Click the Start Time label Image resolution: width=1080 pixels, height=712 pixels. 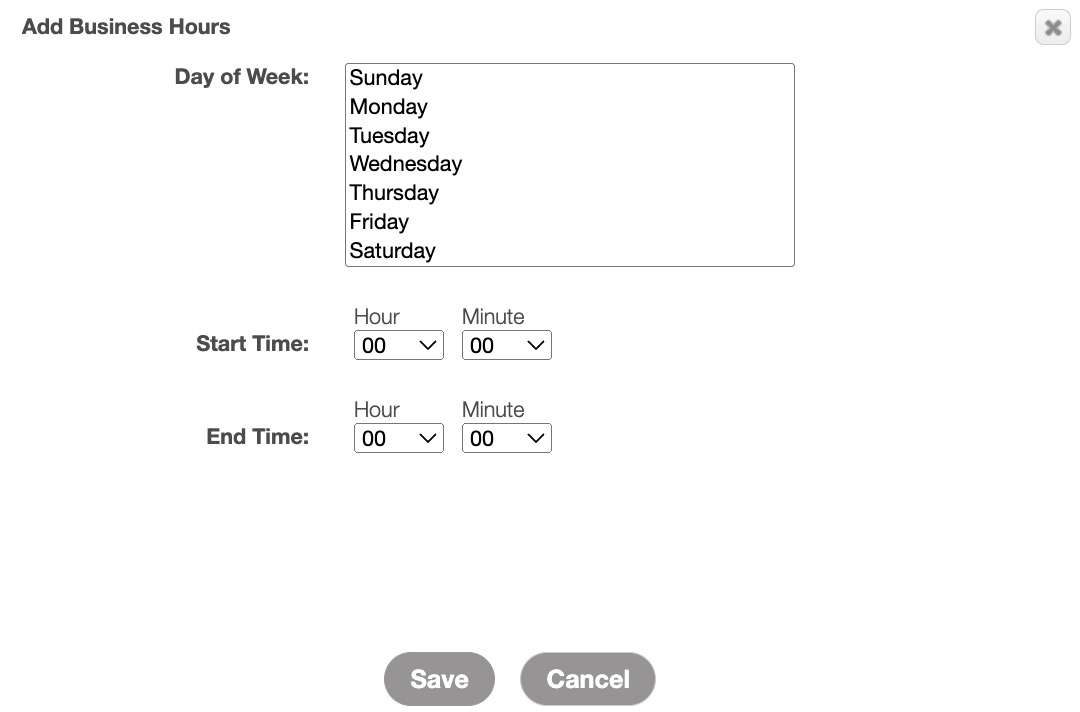pos(252,344)
